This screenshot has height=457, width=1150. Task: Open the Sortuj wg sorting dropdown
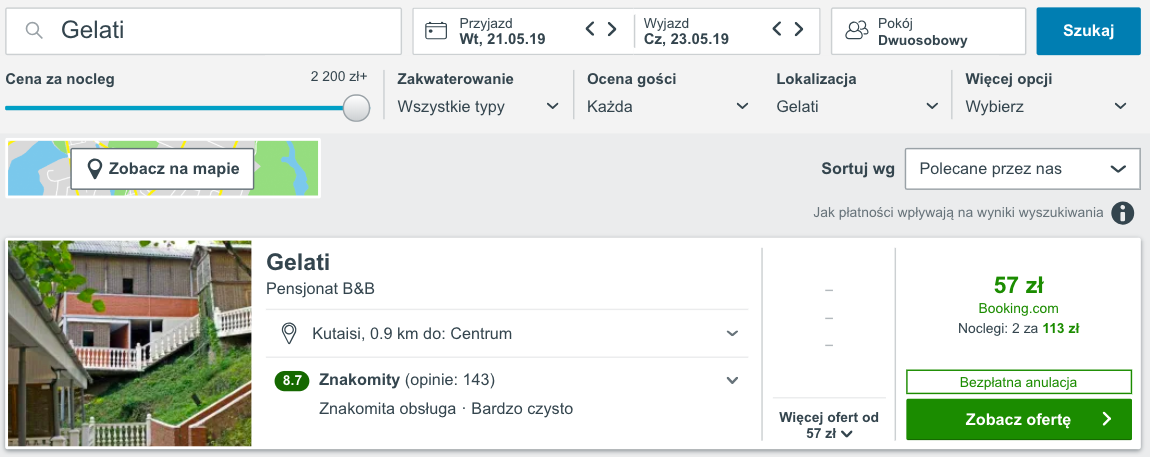[1022, 169]
